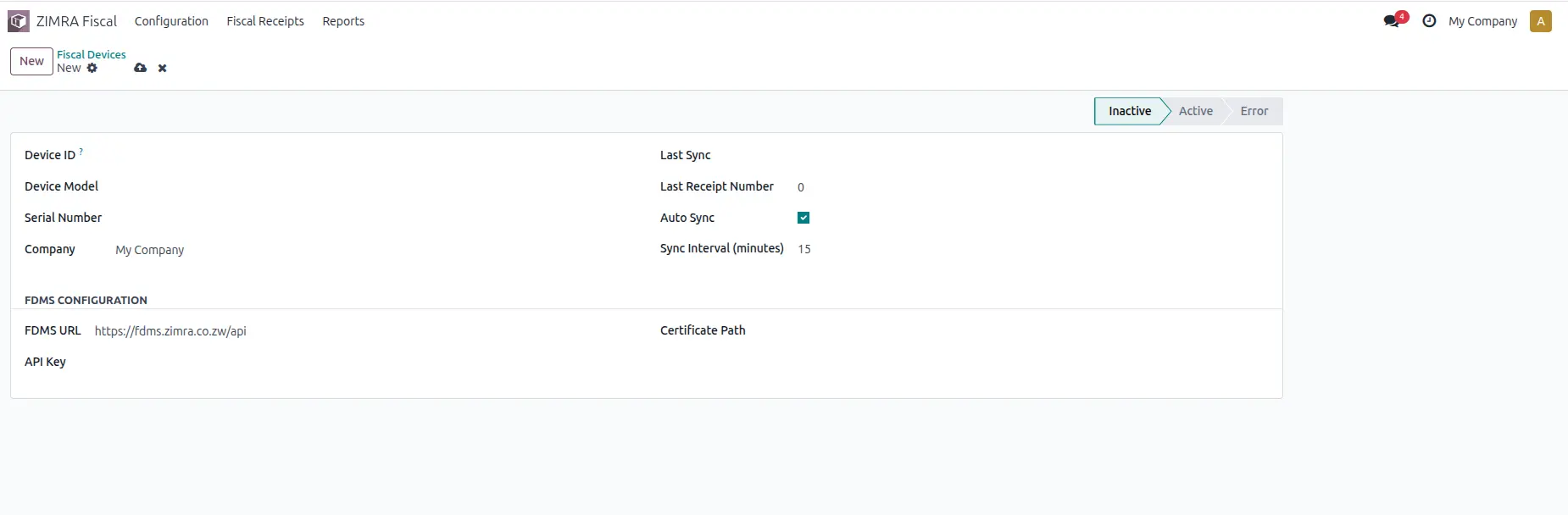Save record with cloud upload icon
Viewport: 1568px width, 515px height.
[140, 68]
